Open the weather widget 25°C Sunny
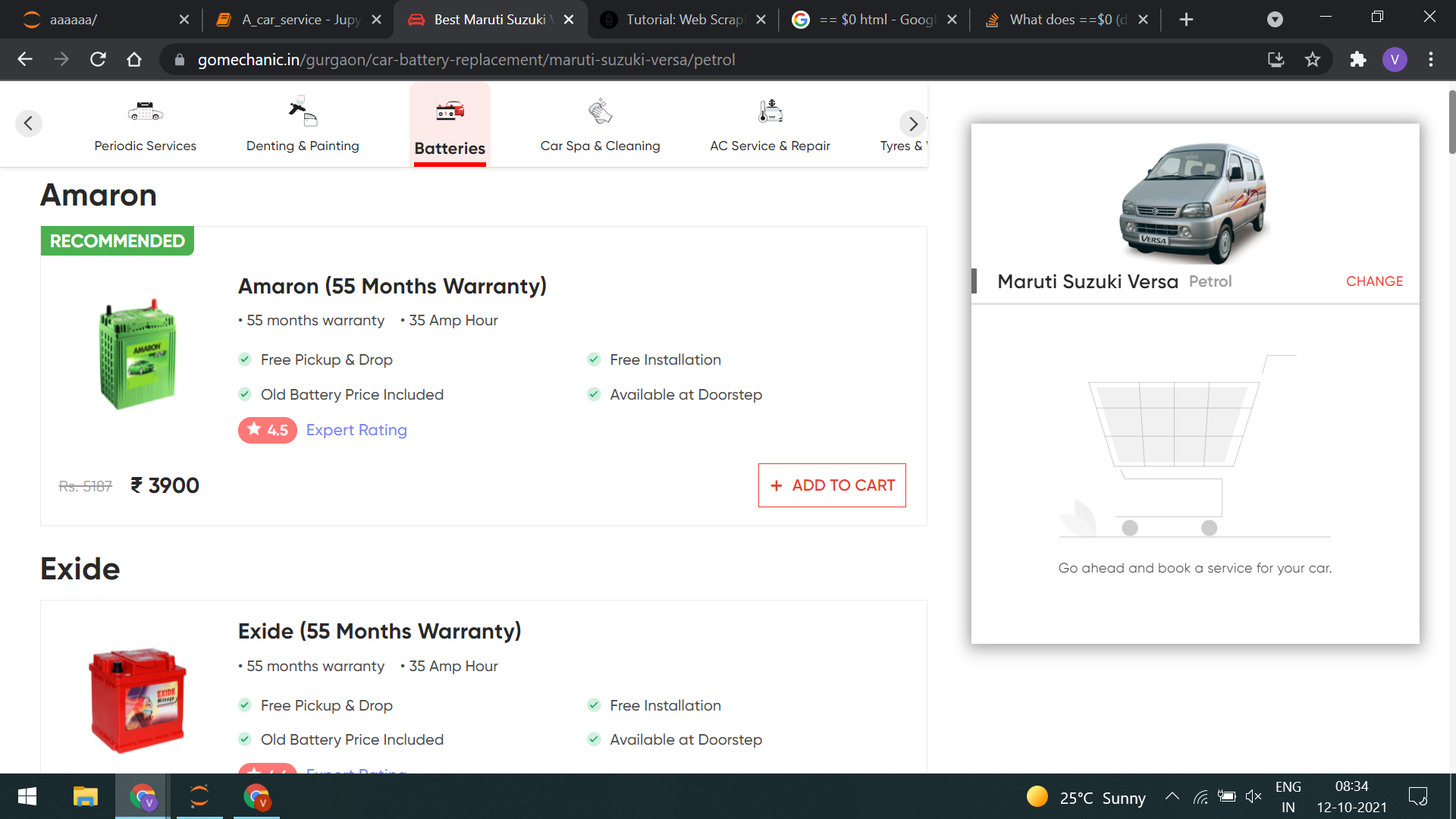Screen dimensions: 1456x819 pos(1086,797)
